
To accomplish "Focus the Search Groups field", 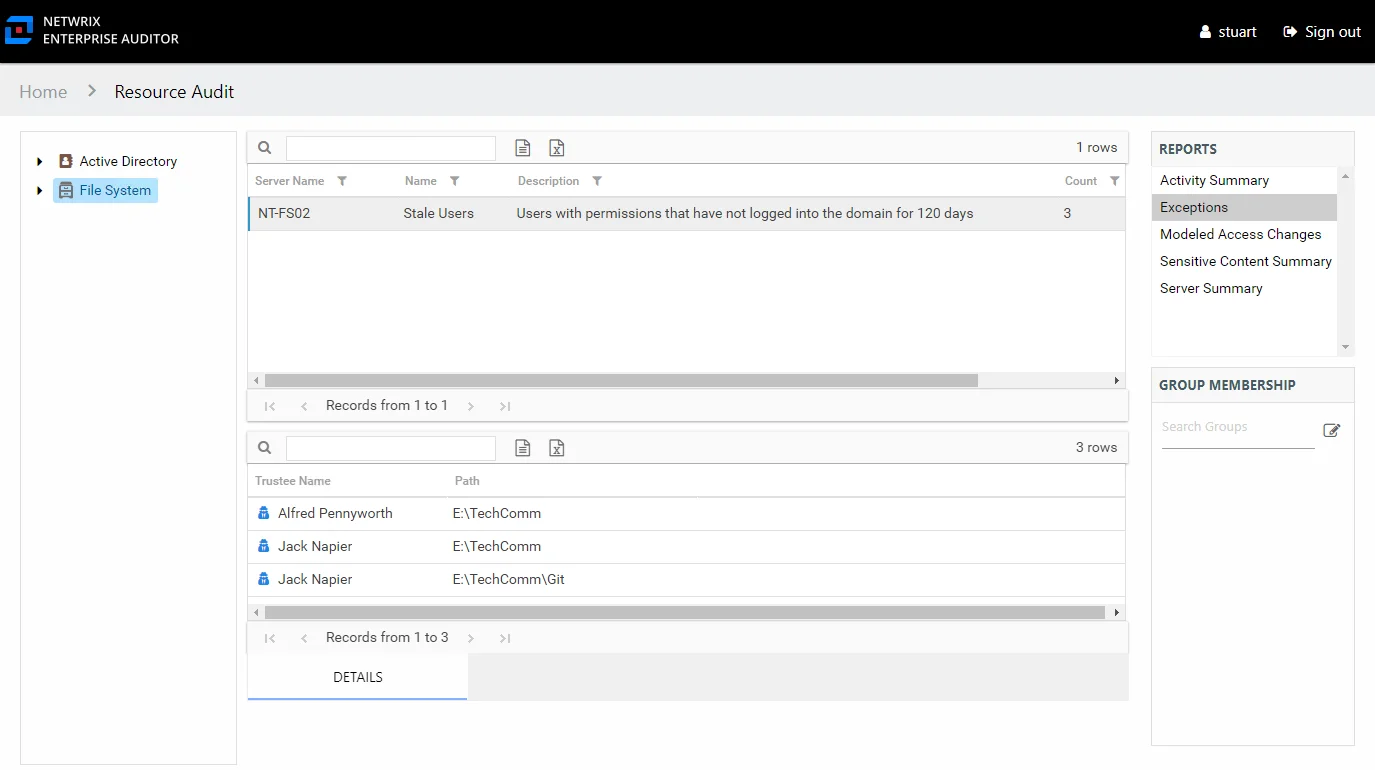I will (x=1238, y=428).
